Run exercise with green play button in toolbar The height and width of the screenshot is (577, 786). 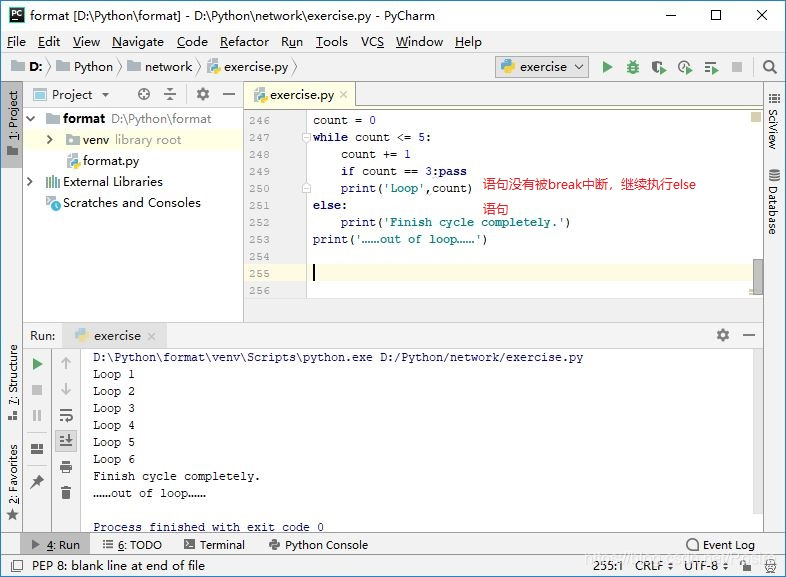click(x=607, y=67)
